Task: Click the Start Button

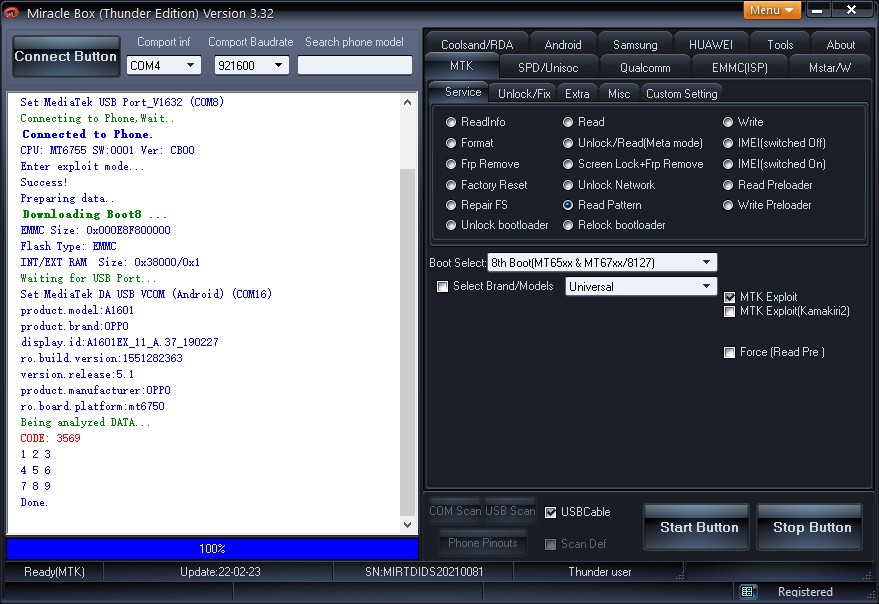Action: 698,527
